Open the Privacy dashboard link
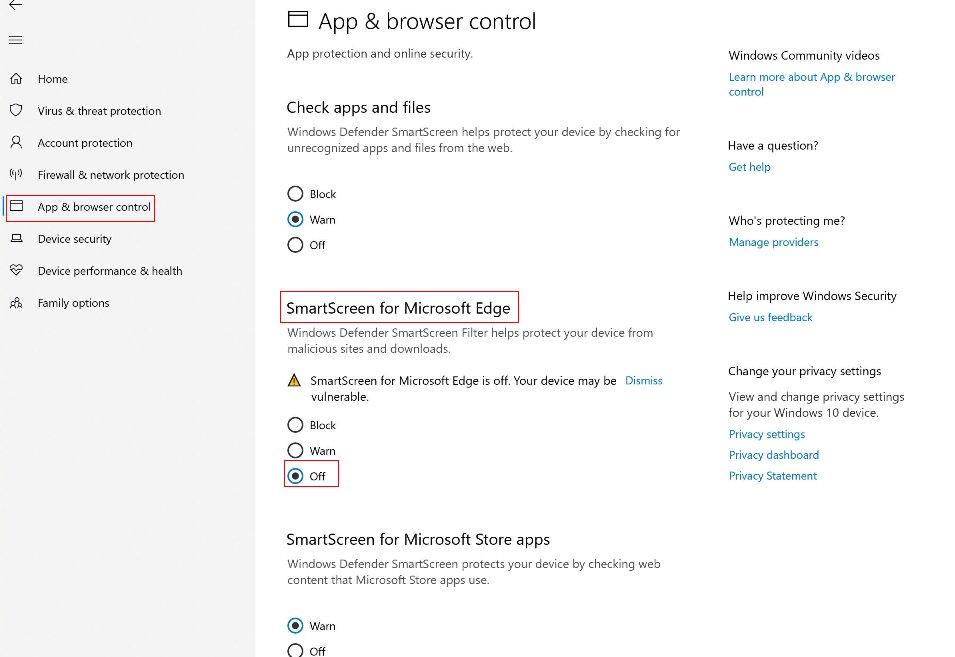 [x=774, y=455]
